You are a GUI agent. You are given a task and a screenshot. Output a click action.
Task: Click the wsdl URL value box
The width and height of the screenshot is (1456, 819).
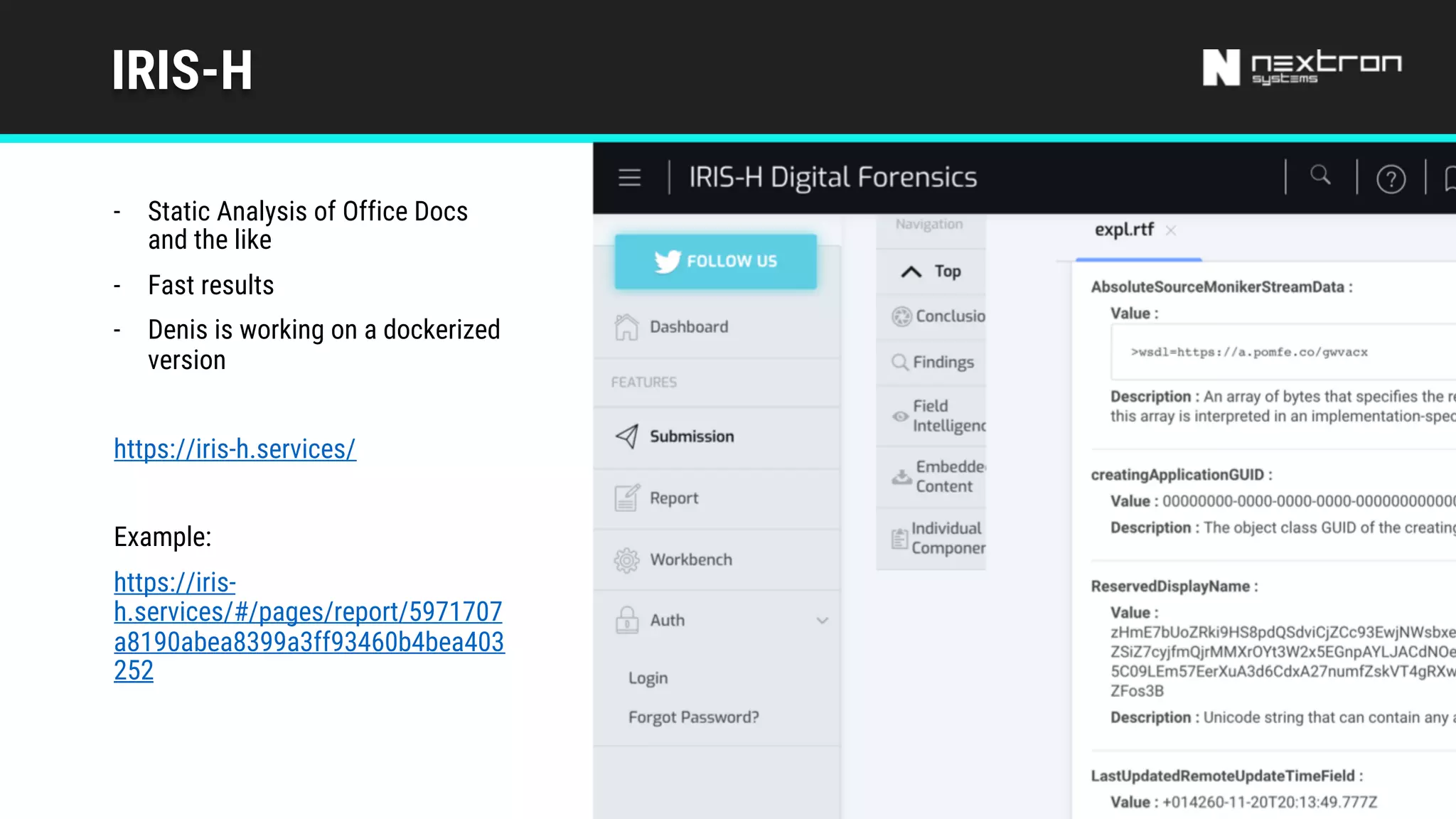coord(1283,352)
